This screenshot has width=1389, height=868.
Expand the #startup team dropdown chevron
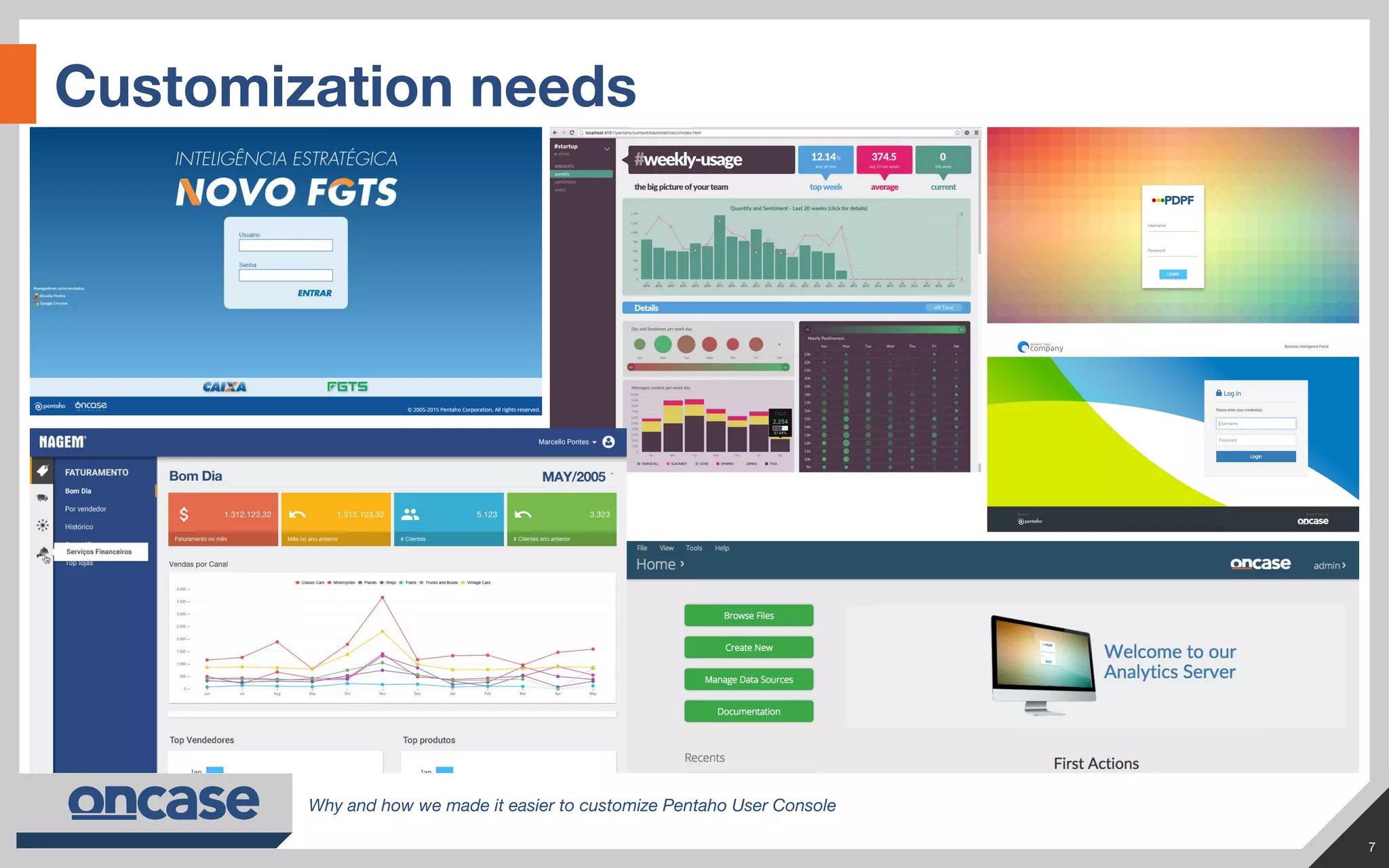(x=607, y=149)
